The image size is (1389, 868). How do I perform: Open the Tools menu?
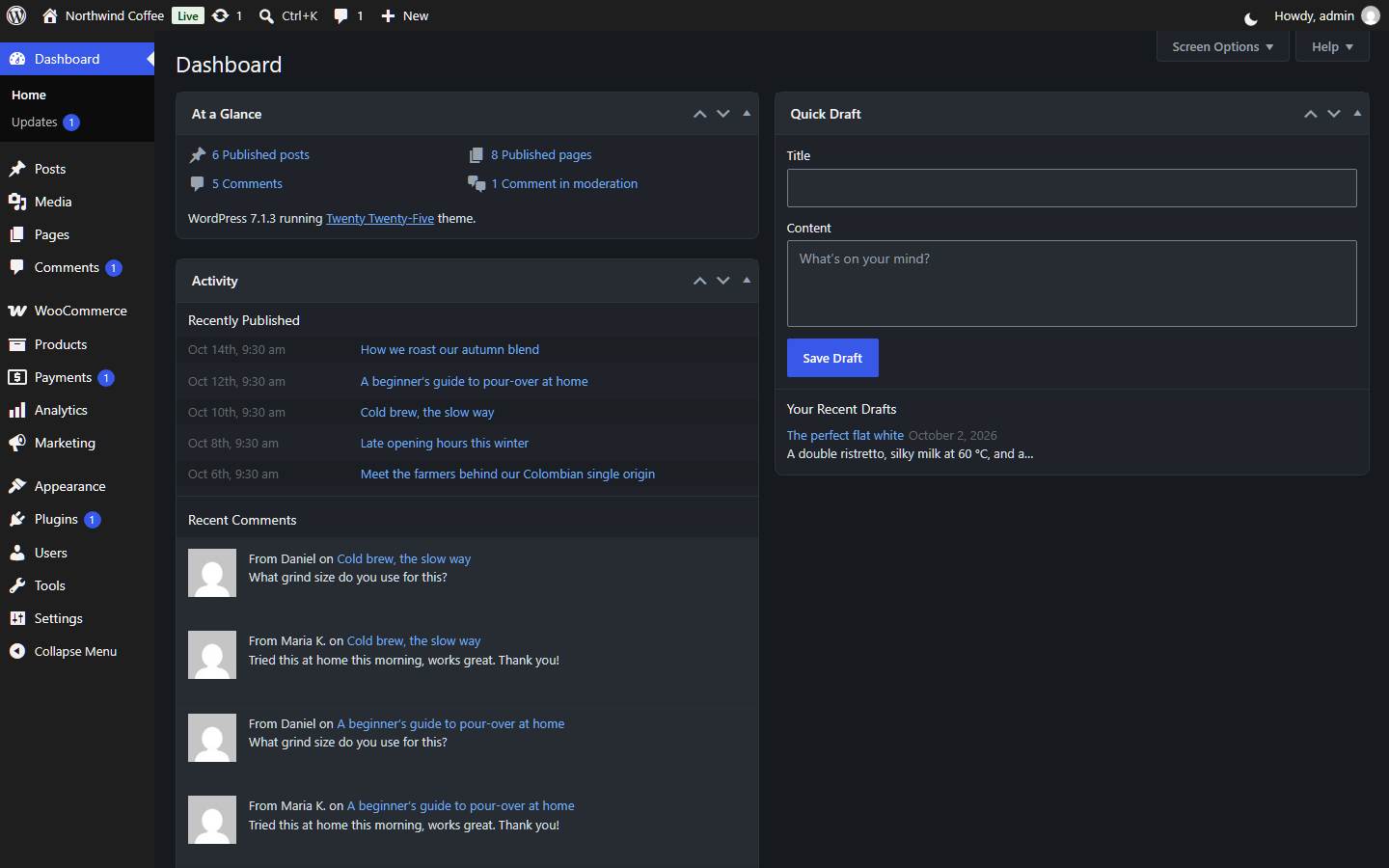click(77, 585)
